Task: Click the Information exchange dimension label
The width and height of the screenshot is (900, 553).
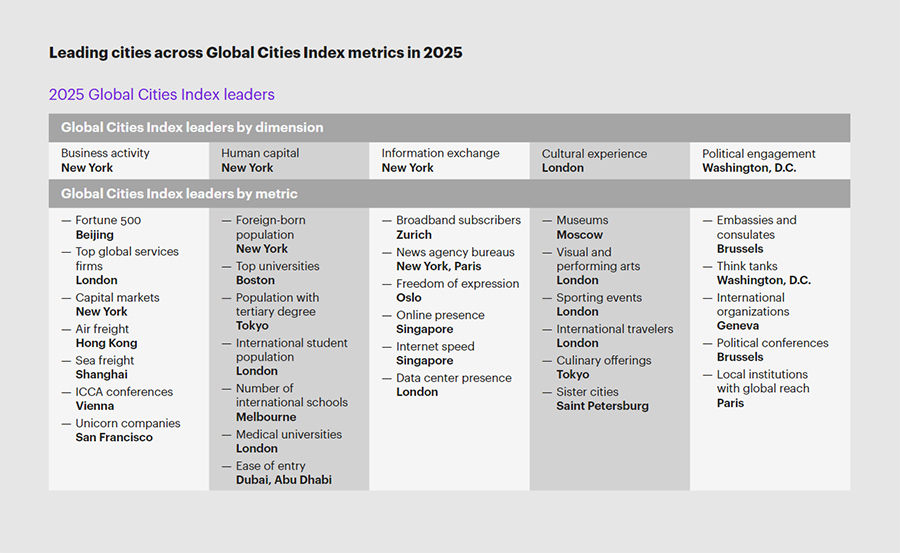Action: pyautogui.click(x=440, y=154)
